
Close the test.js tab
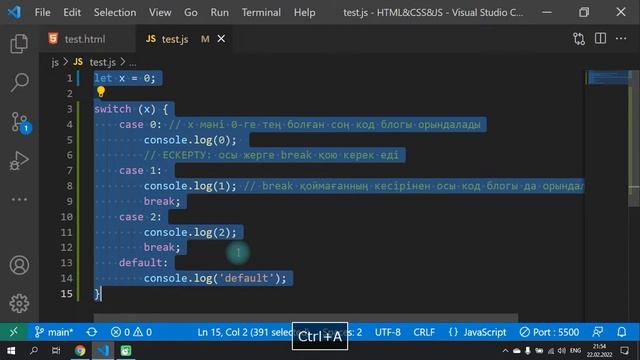tap(221, 39)
